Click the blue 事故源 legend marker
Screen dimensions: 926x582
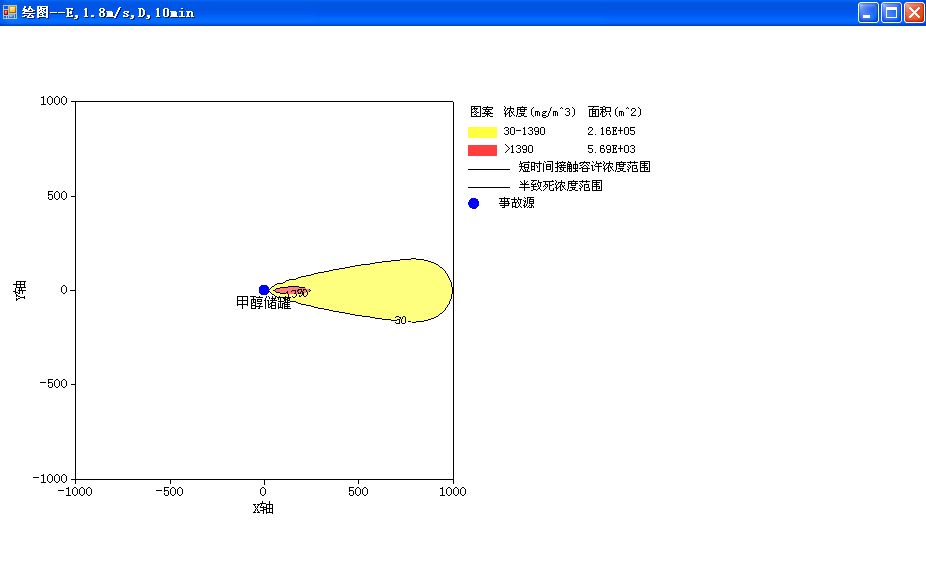[x=474, y=204]
